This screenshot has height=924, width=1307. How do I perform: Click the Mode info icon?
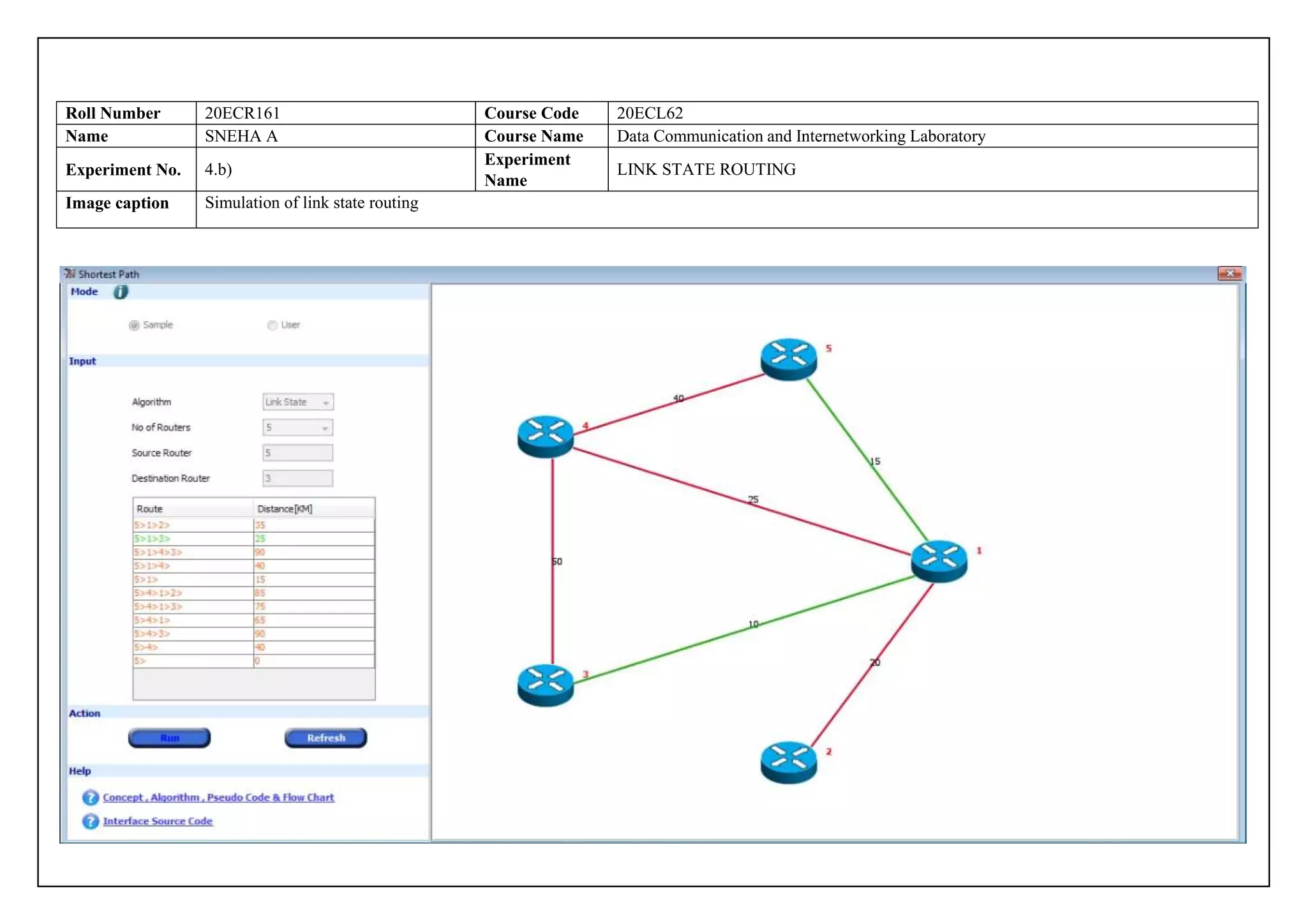click(x=121, y=292)
